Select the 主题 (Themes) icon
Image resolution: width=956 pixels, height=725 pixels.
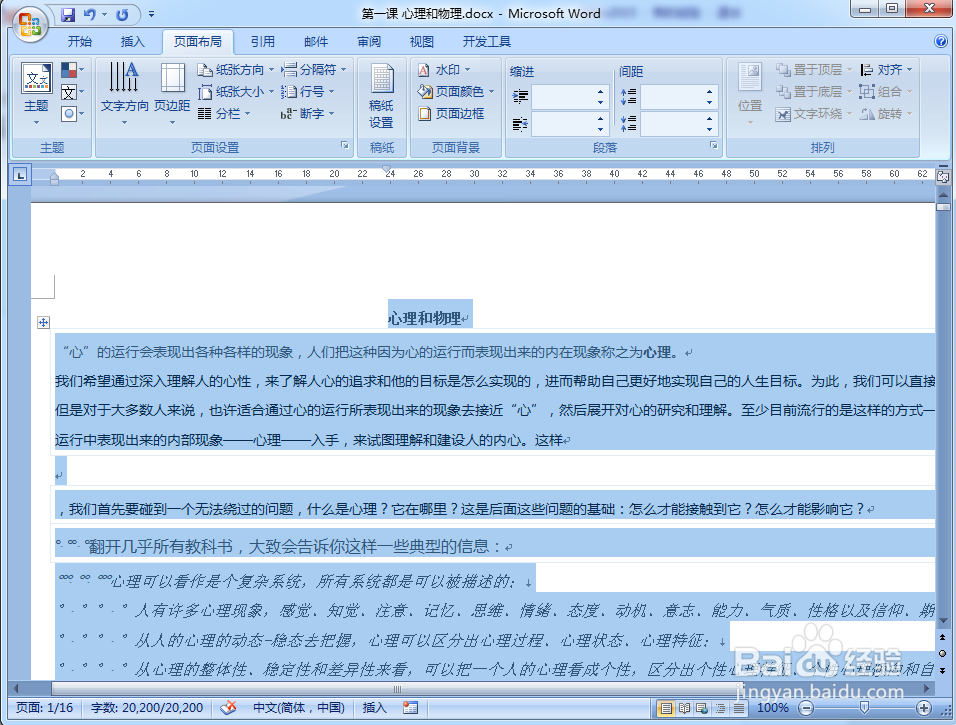click(x=35, y=85)
